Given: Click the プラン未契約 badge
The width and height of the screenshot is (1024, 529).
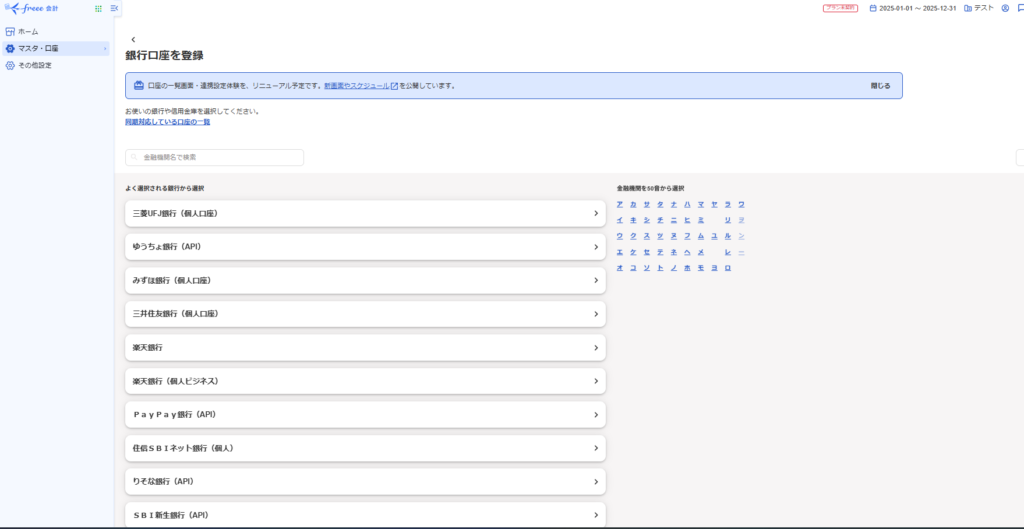Looking at the screenshot, I should tap(840, 8).
